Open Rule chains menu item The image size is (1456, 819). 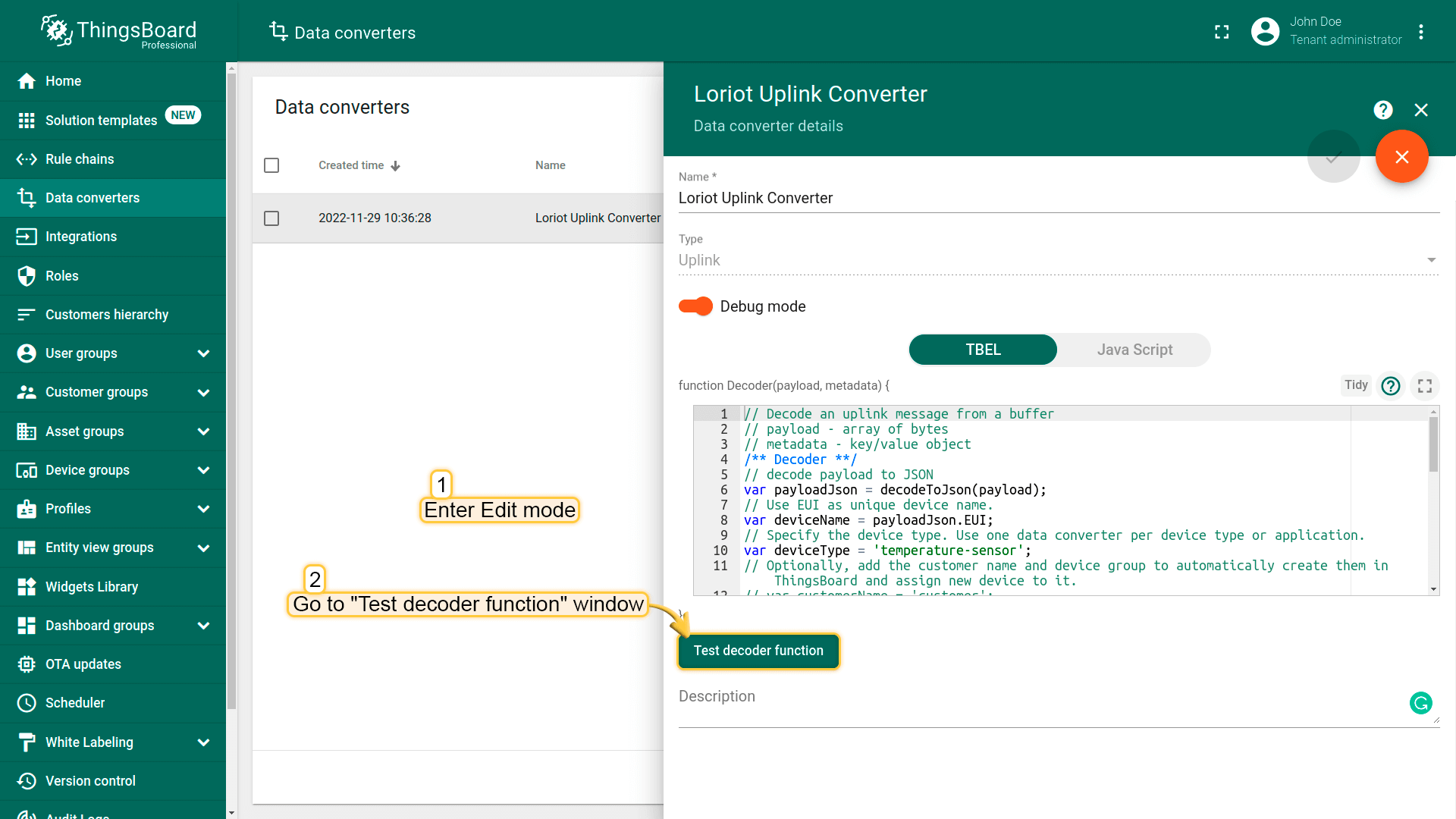pyautogui.click(x=113, y=159)
